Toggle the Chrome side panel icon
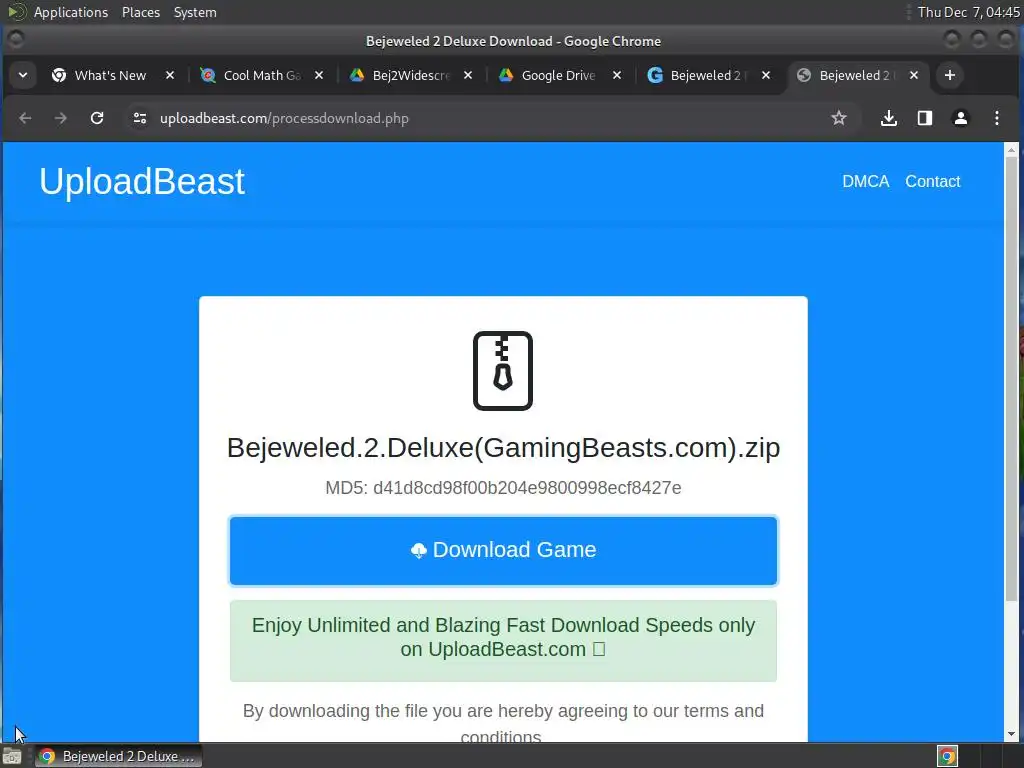Viewport: 1024px width, 768px height. pos(924,118)
